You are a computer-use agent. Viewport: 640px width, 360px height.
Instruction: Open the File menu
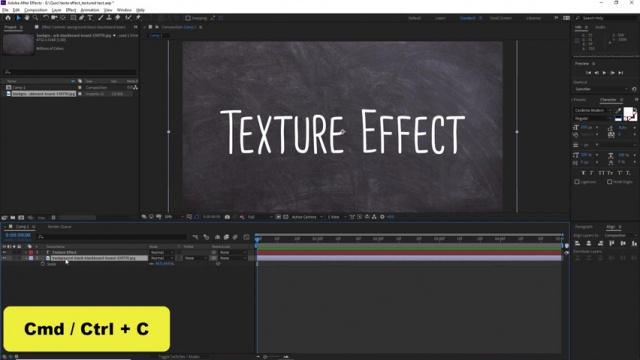point(5,10)
